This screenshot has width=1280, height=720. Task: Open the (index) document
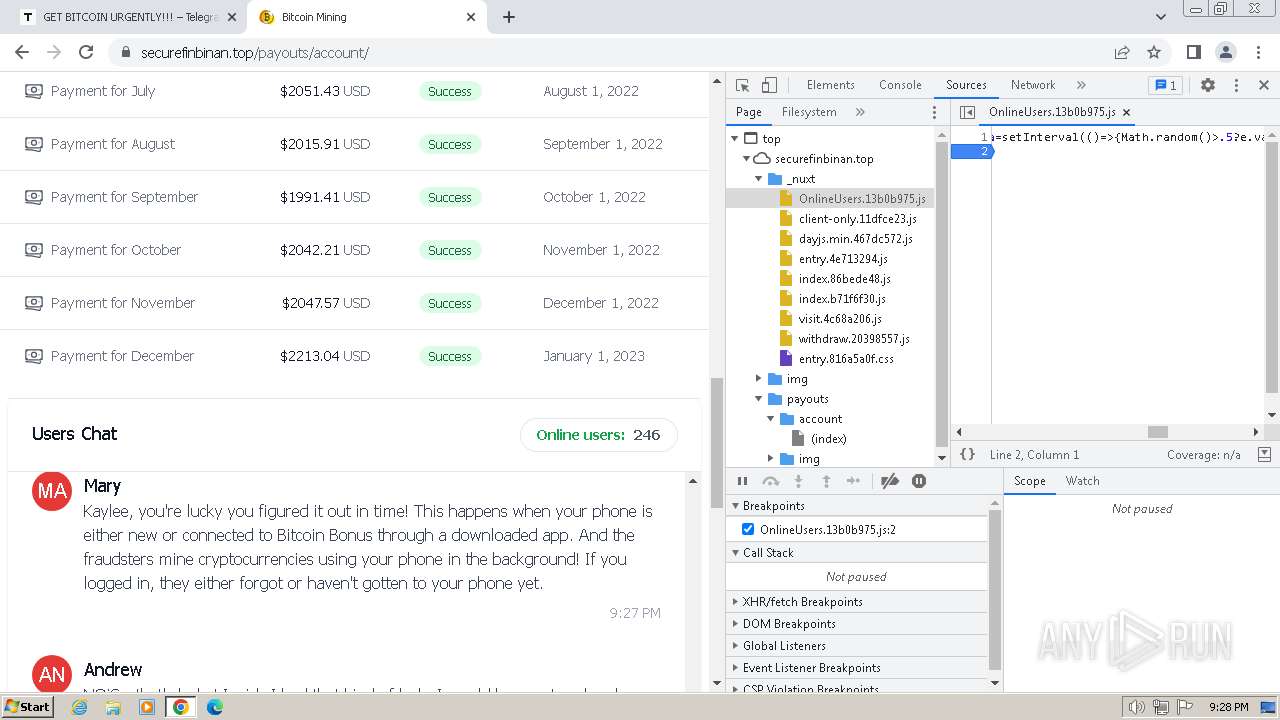828,439
